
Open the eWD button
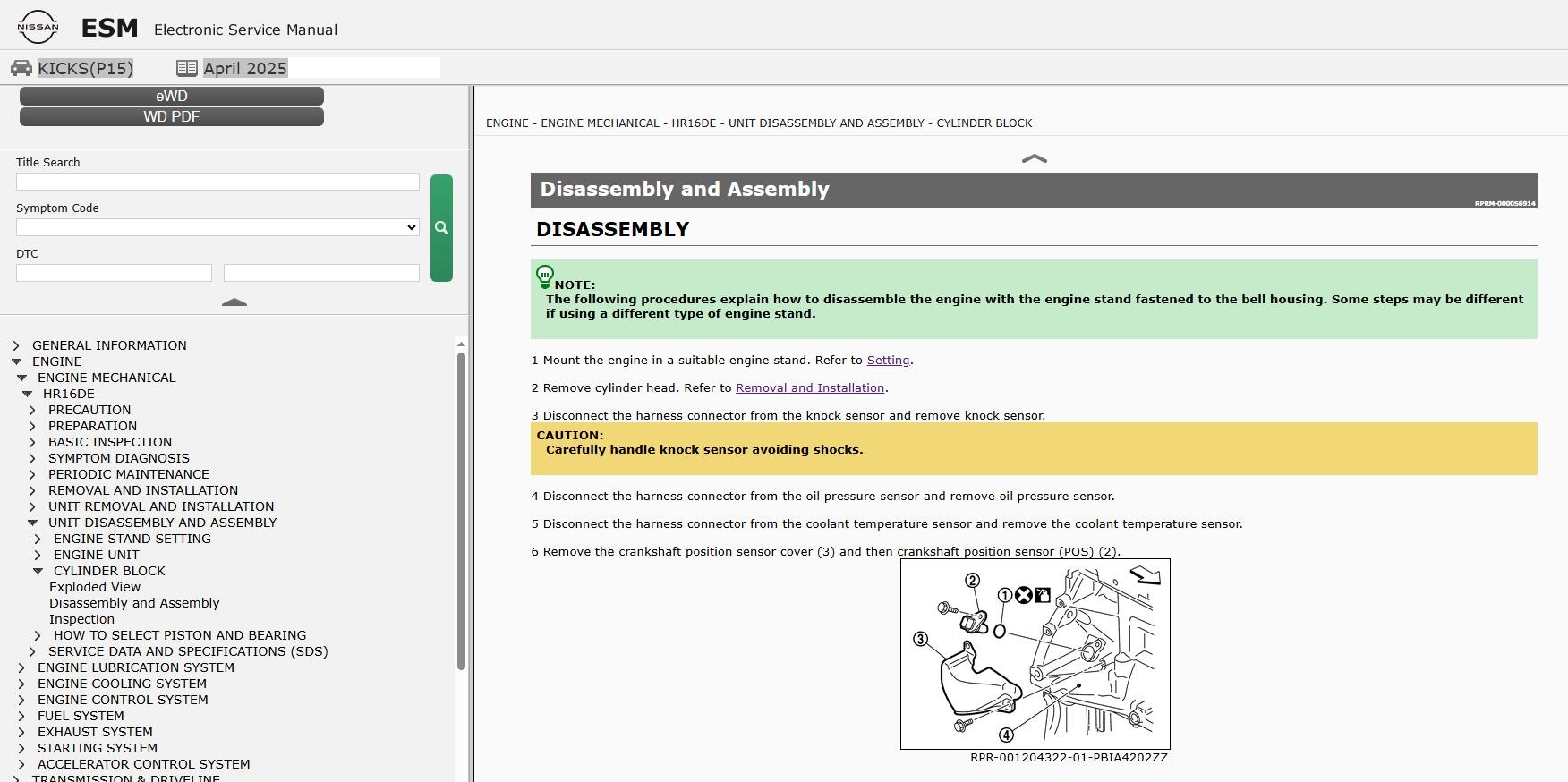point(172,96)
